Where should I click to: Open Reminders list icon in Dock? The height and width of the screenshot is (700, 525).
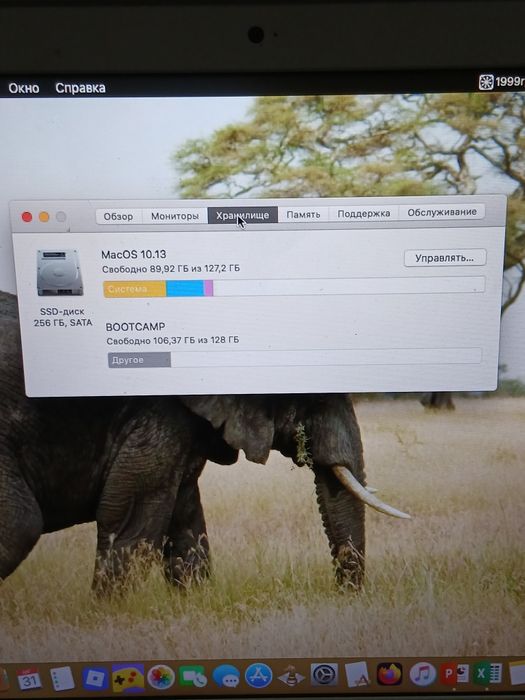[x=62, y=679]
